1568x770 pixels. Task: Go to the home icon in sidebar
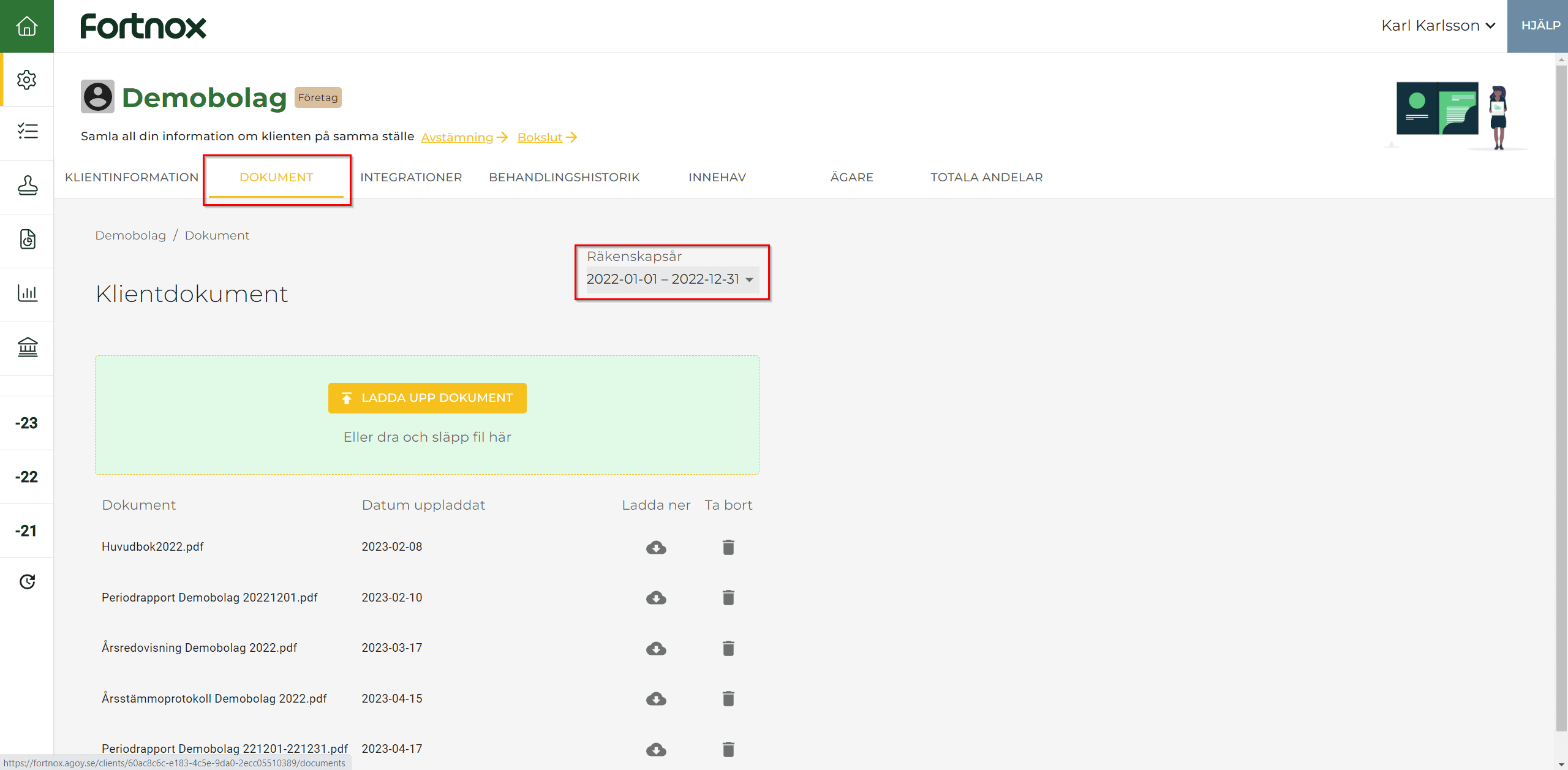click(x=27, y=26)
